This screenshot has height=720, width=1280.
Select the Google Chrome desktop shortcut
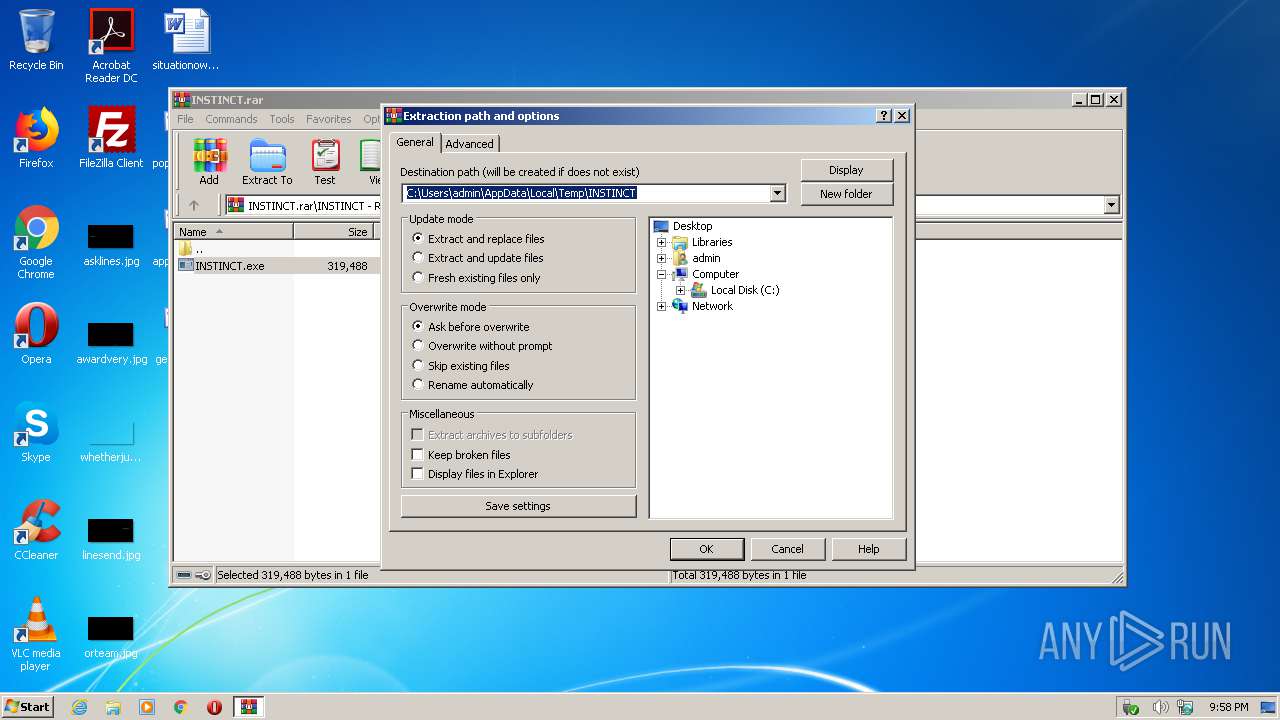36,242
